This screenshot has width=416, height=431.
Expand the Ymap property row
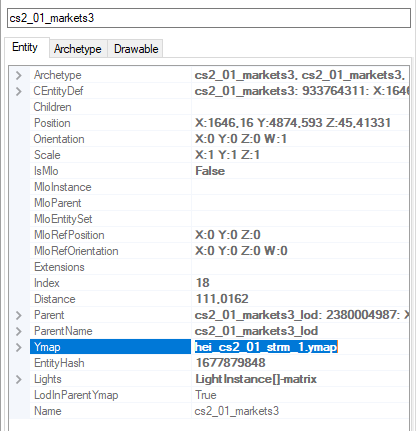point(19,347)
